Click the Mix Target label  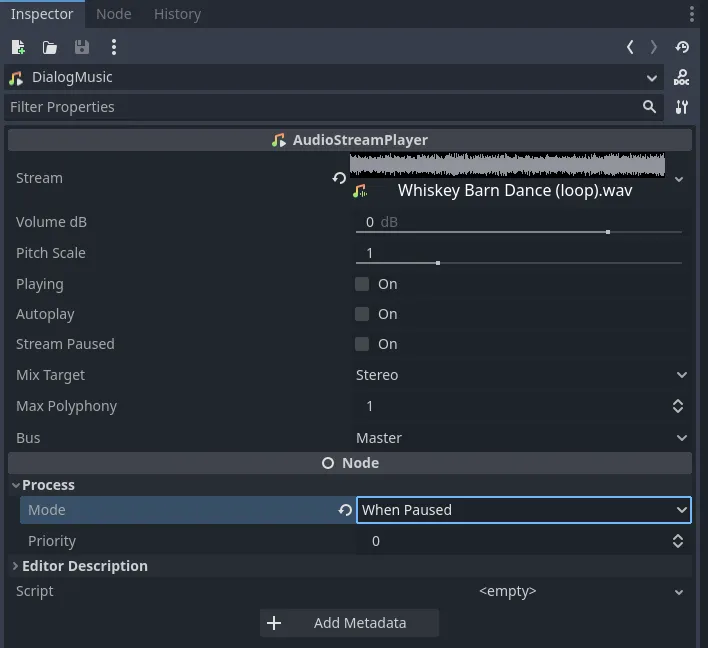tap(51, 375)
